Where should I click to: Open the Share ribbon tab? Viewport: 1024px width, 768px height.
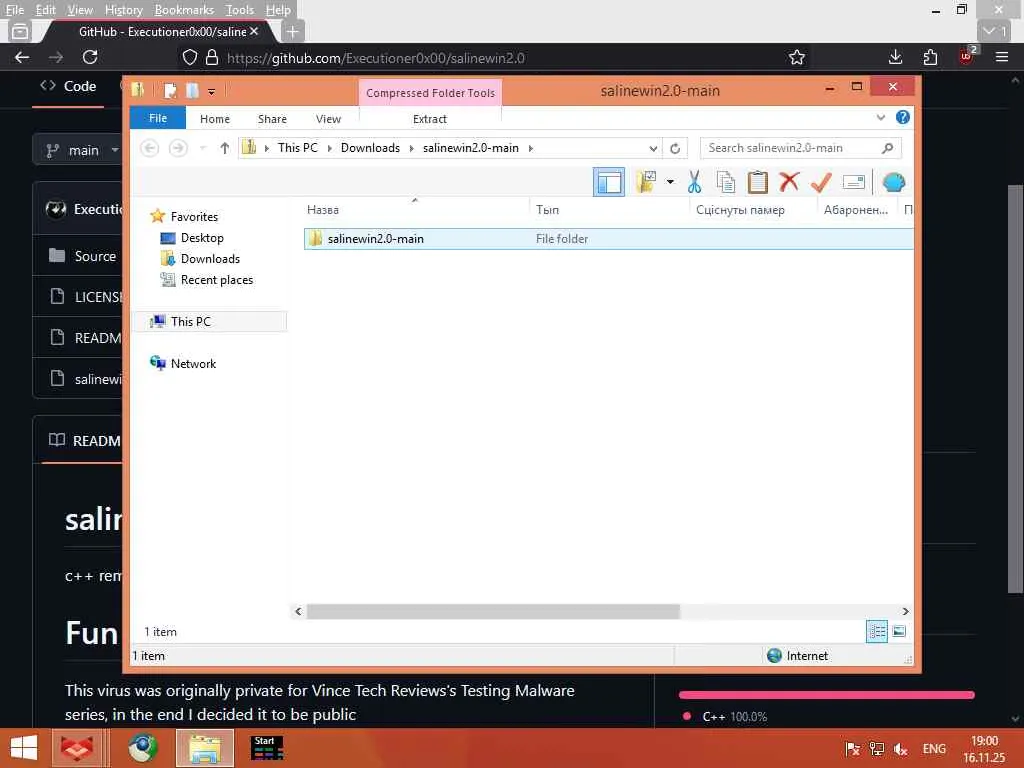(x=272, y=119)
